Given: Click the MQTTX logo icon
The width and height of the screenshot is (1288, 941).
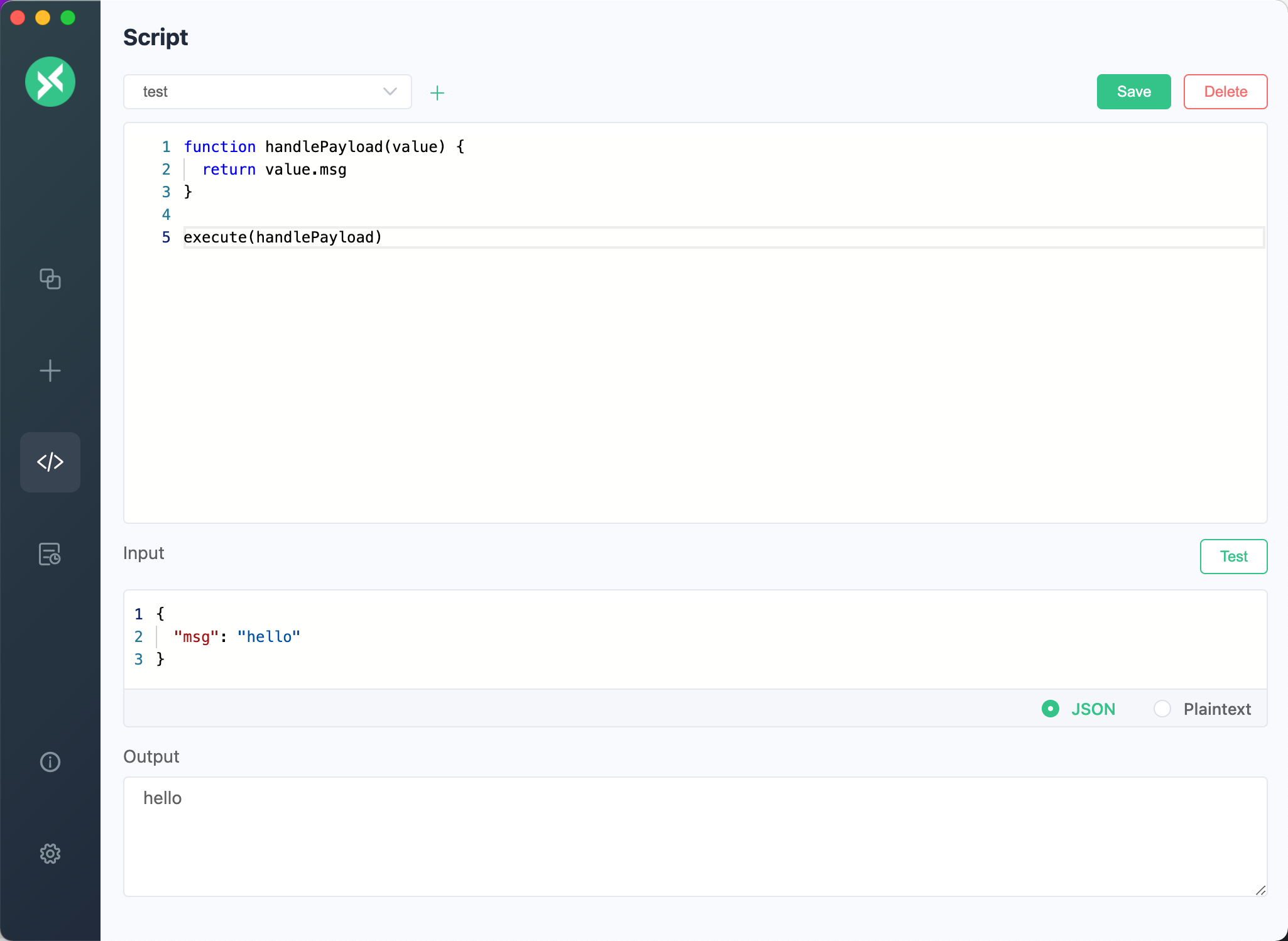Looking at the screenshot, I should (x=50, y=82).
